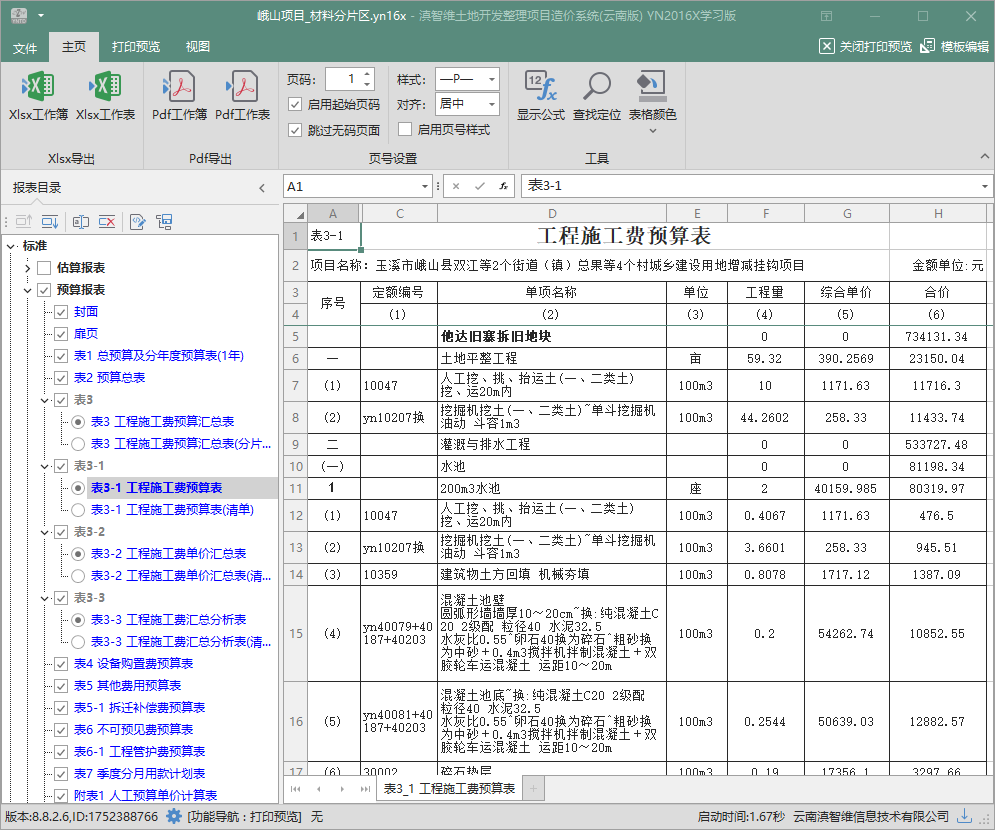Image resolution: width=995 pixels, height=830 pixels.
Task: Enable the 启用页号样式 checkbox
Action: coord(405,129)
